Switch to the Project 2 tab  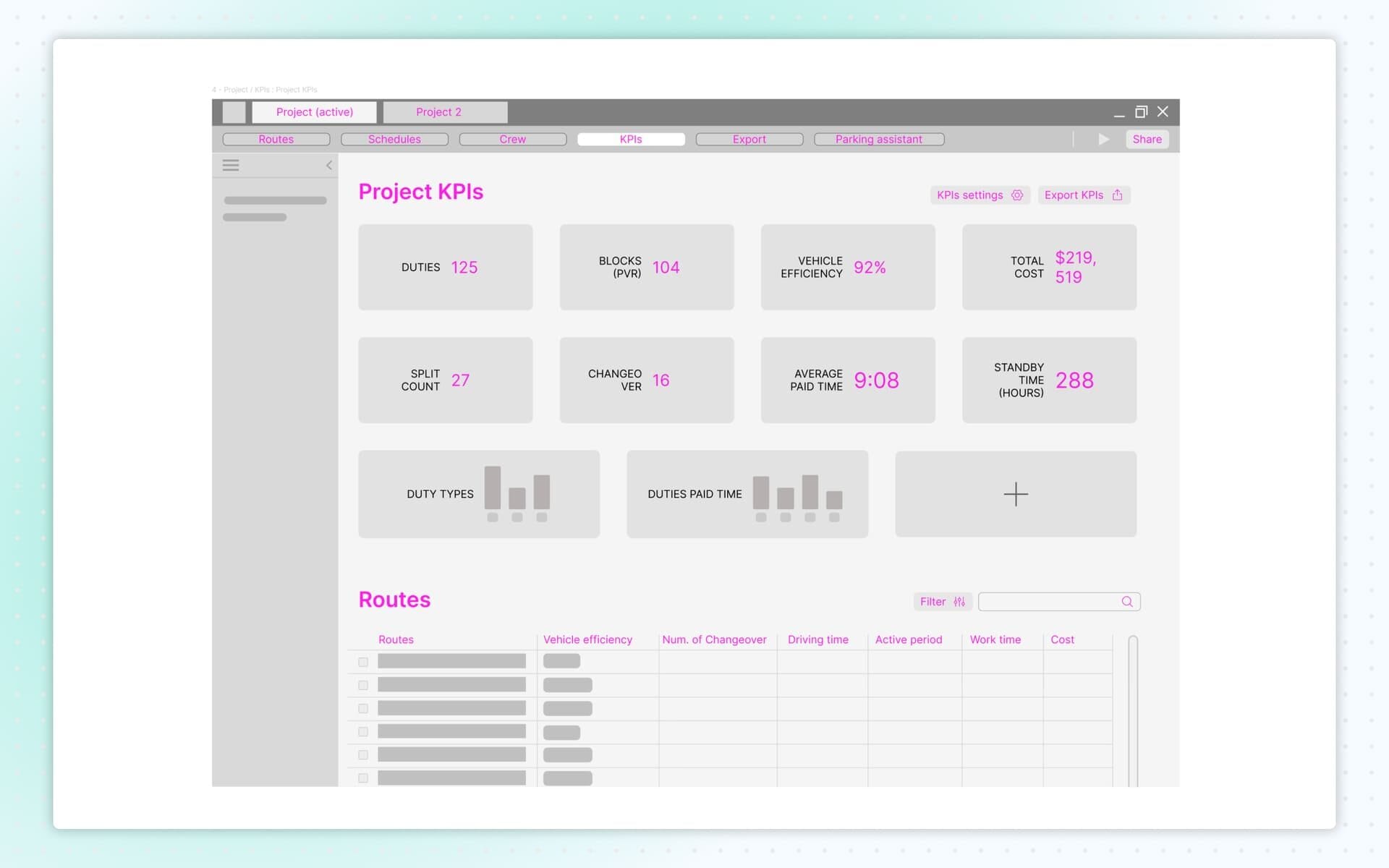point(438,112)
